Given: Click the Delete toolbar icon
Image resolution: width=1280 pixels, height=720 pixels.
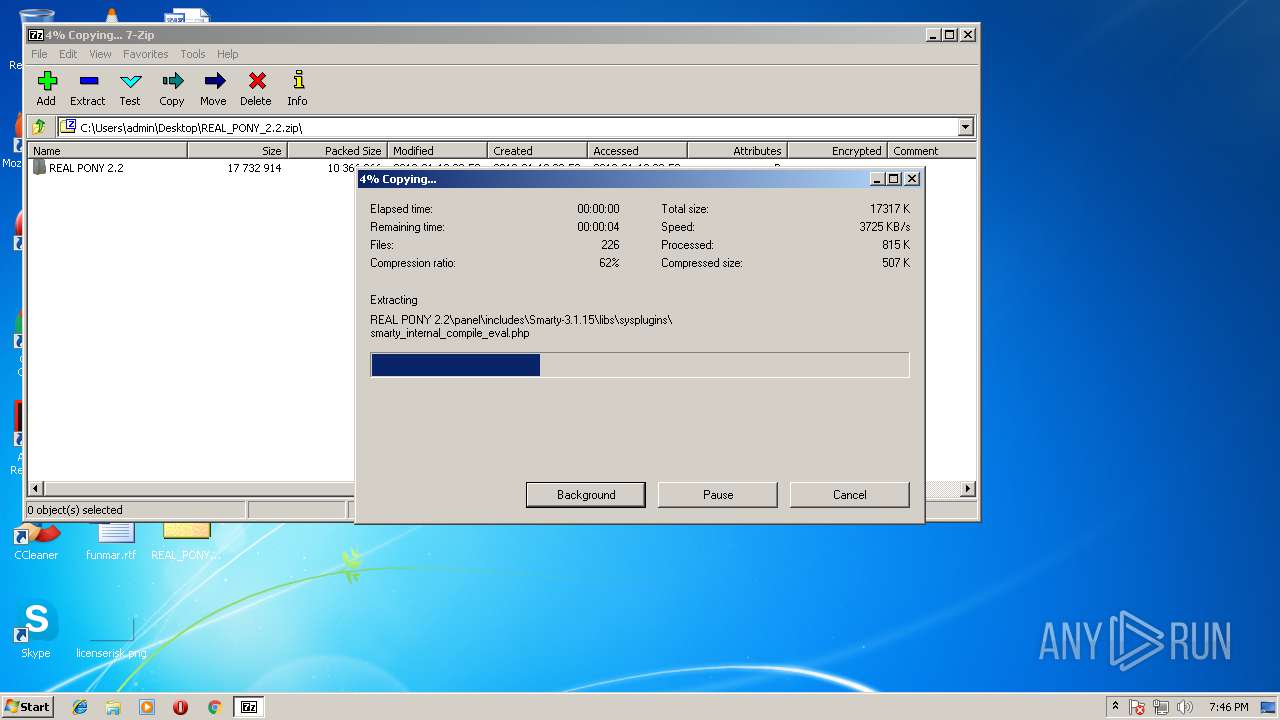Looking at the screenshot, I should point(256,88).
